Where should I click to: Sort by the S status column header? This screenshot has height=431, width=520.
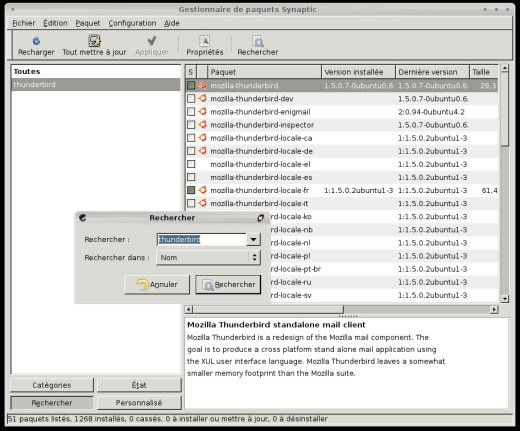pyautogui.click(x=191, y=72)
